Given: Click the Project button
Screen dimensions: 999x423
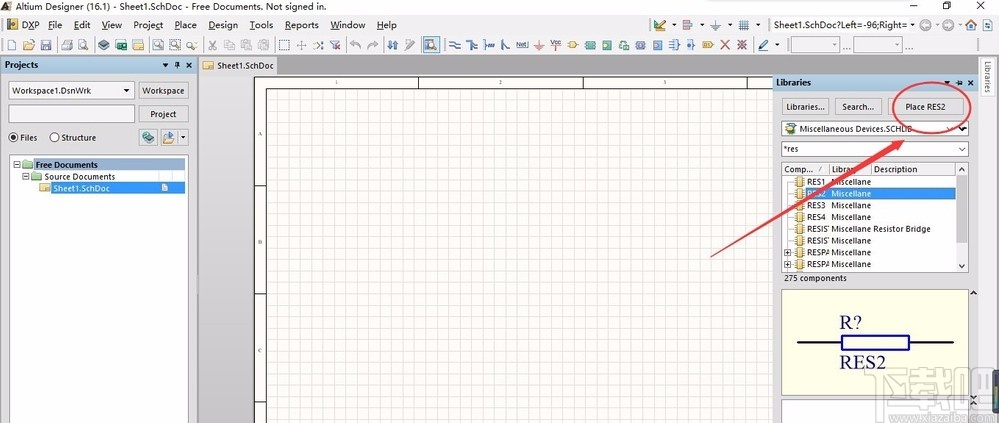Looking at the screenshot, I should coord(163,114).
